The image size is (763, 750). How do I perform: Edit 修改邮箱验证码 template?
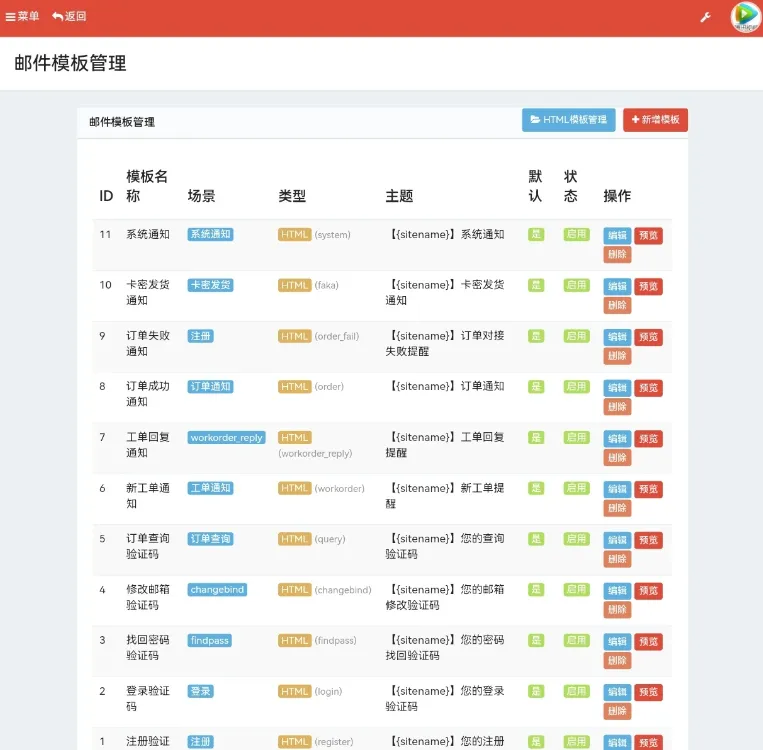(617, 591)
